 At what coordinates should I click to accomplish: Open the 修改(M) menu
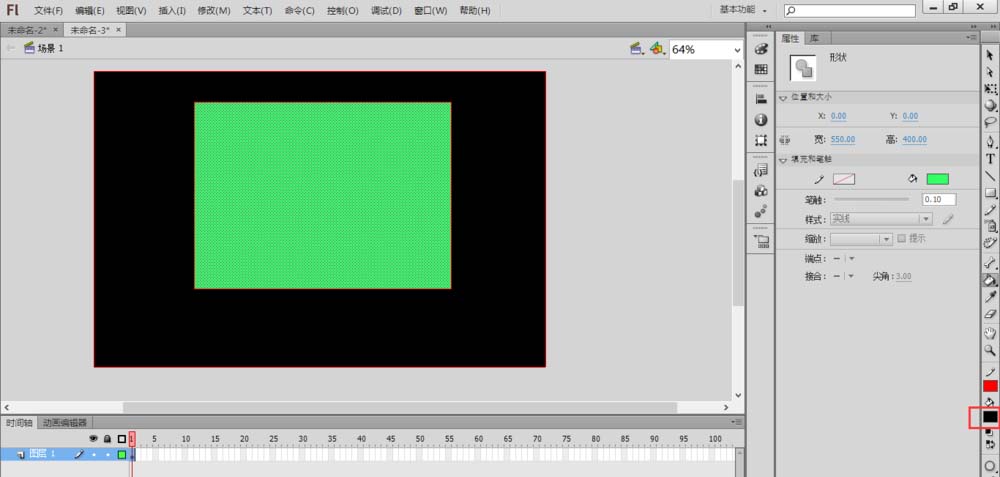tap(214, 11)
